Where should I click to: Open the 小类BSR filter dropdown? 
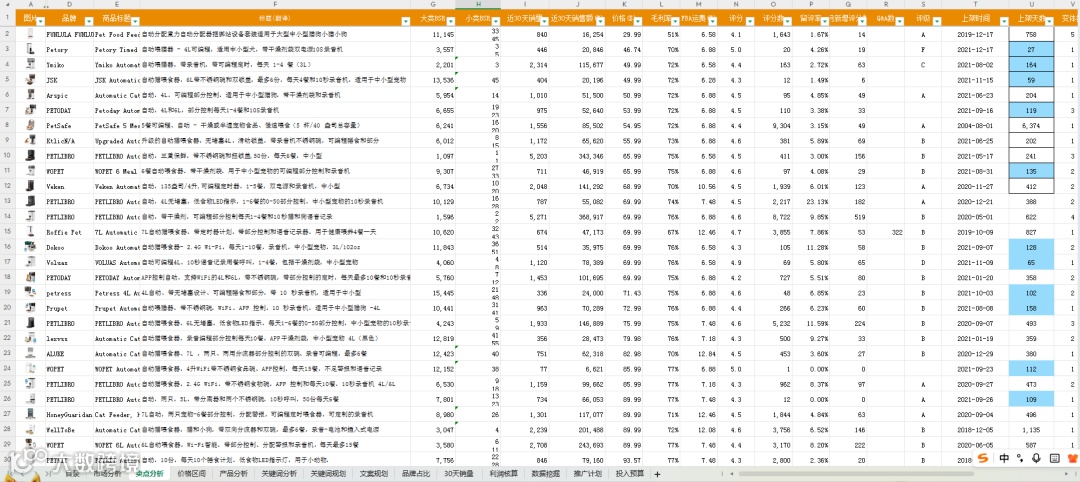(x=495, y=21)
